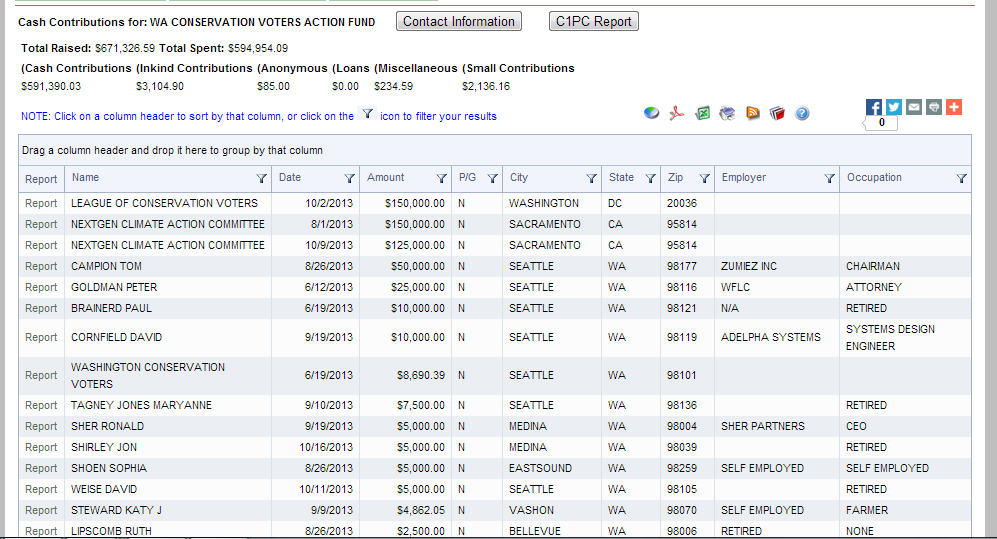Image resolution: width=997 pixels, height=539 pixels.
Task: Click the blue help question mark icon
Action: pyautogui.click(x=802, y=113)
